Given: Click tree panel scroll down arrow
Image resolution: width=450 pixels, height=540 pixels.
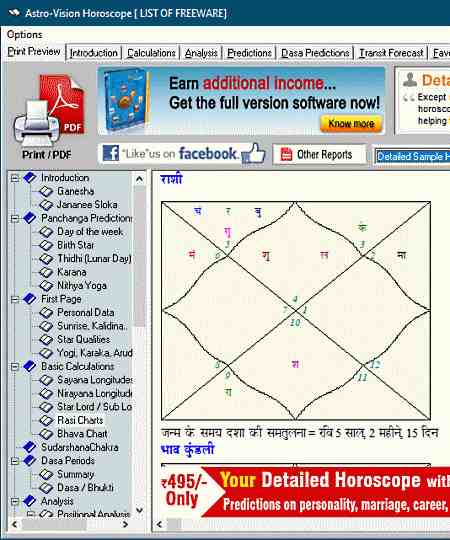Looking at the screenshot, I should coord(139,510).
